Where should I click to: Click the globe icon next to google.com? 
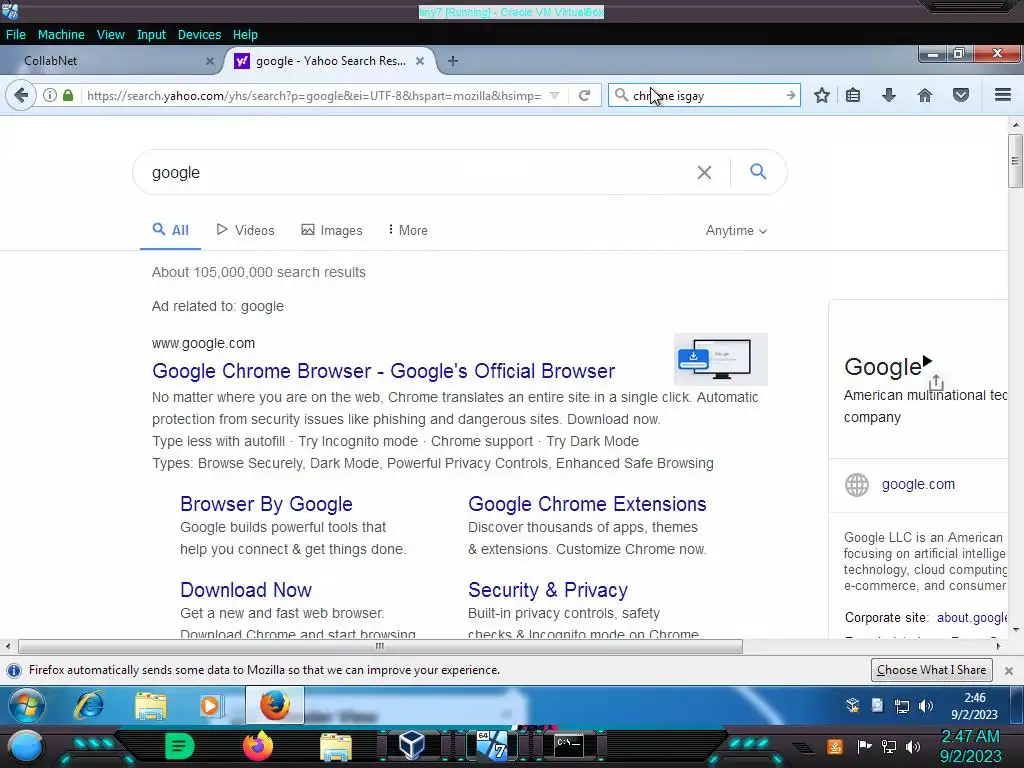click(x=857, y=485)
